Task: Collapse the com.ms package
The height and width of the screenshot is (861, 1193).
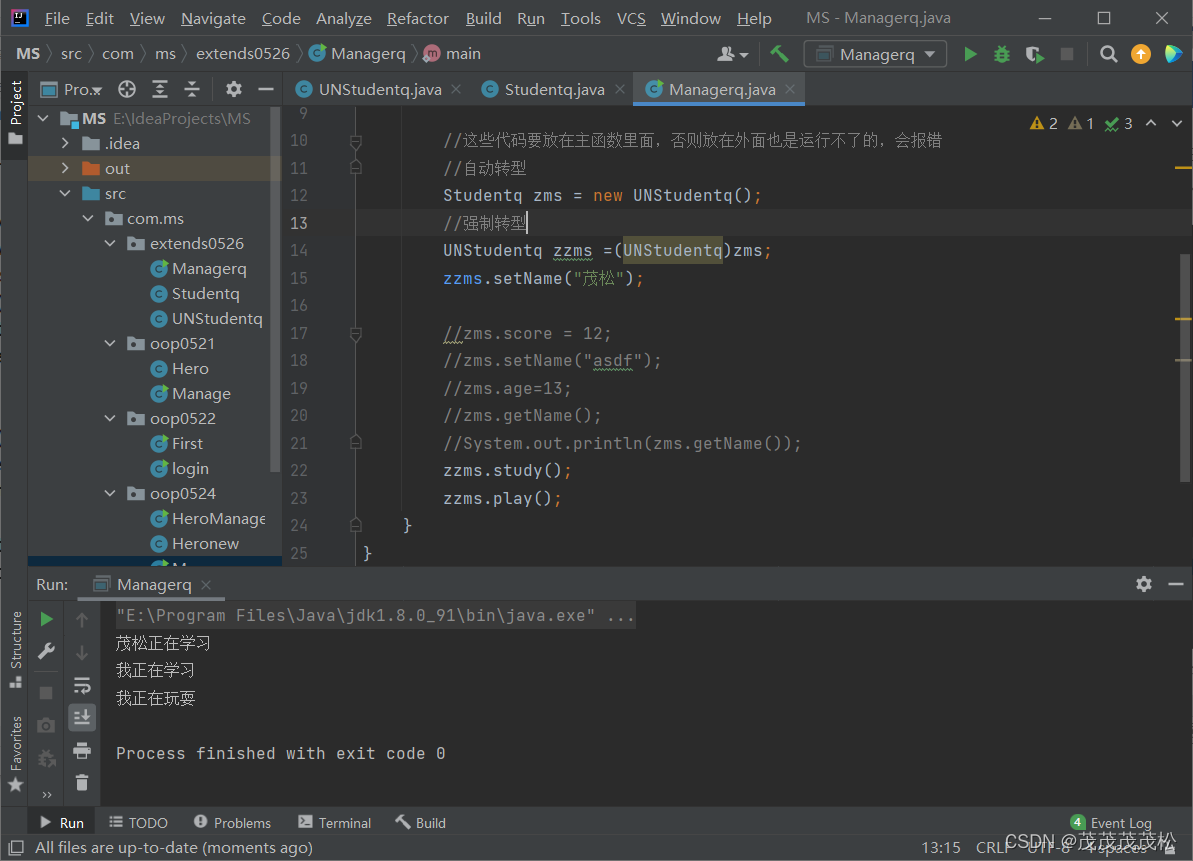Action: tap(88, 218)
